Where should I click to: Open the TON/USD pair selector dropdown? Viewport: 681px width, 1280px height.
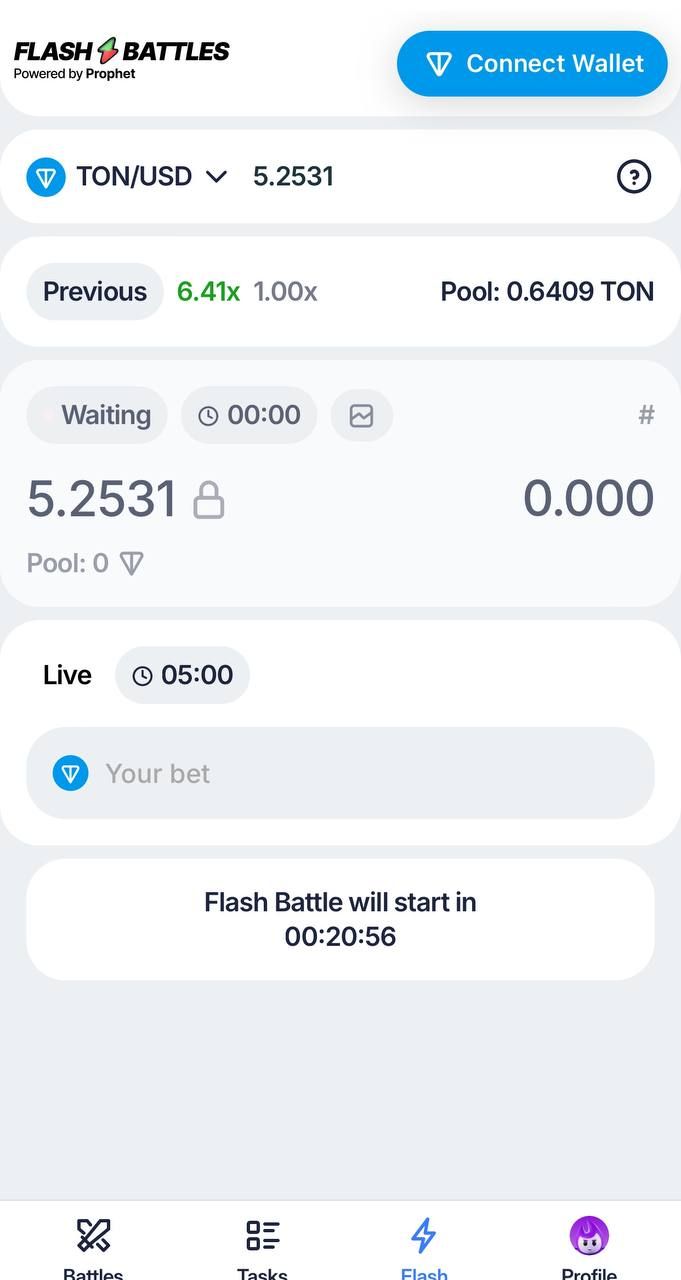[x=133, y=176]
